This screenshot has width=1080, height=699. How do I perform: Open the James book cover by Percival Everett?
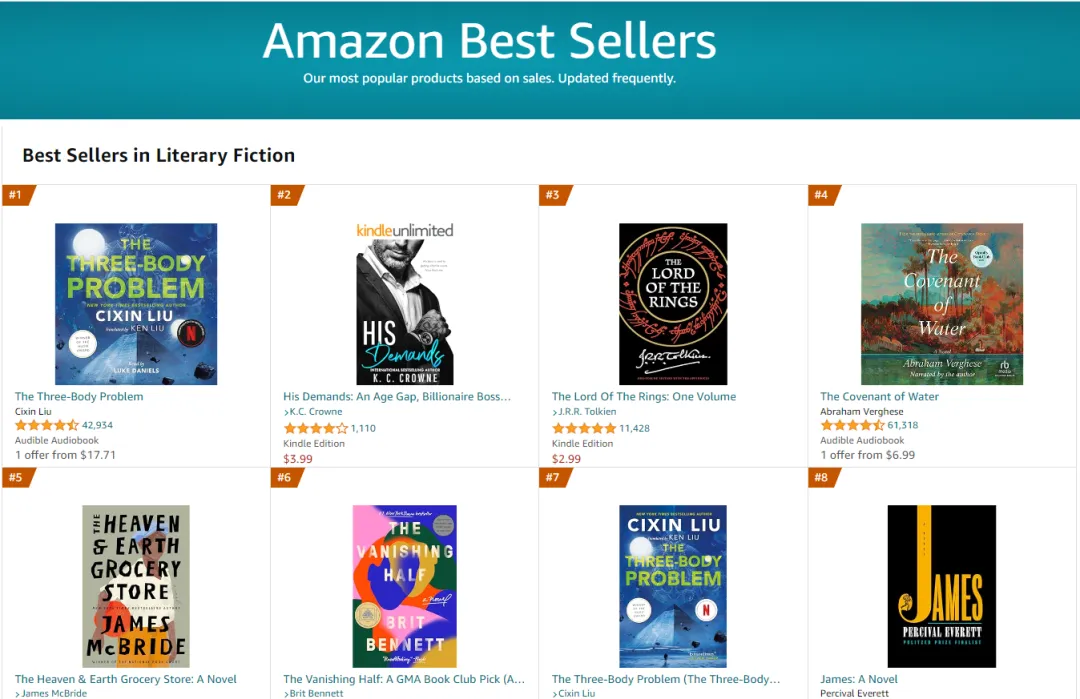pos(941,586)
